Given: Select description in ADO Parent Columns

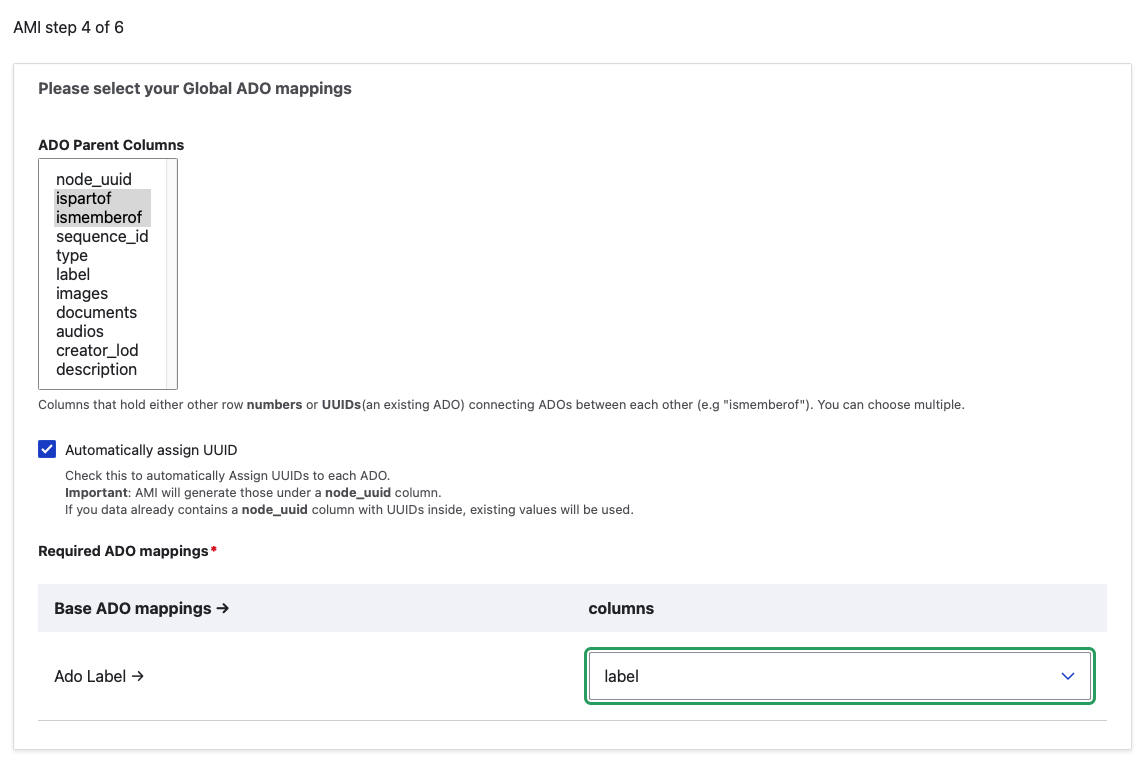Looking at the screenshot, I should click(96, 370).
